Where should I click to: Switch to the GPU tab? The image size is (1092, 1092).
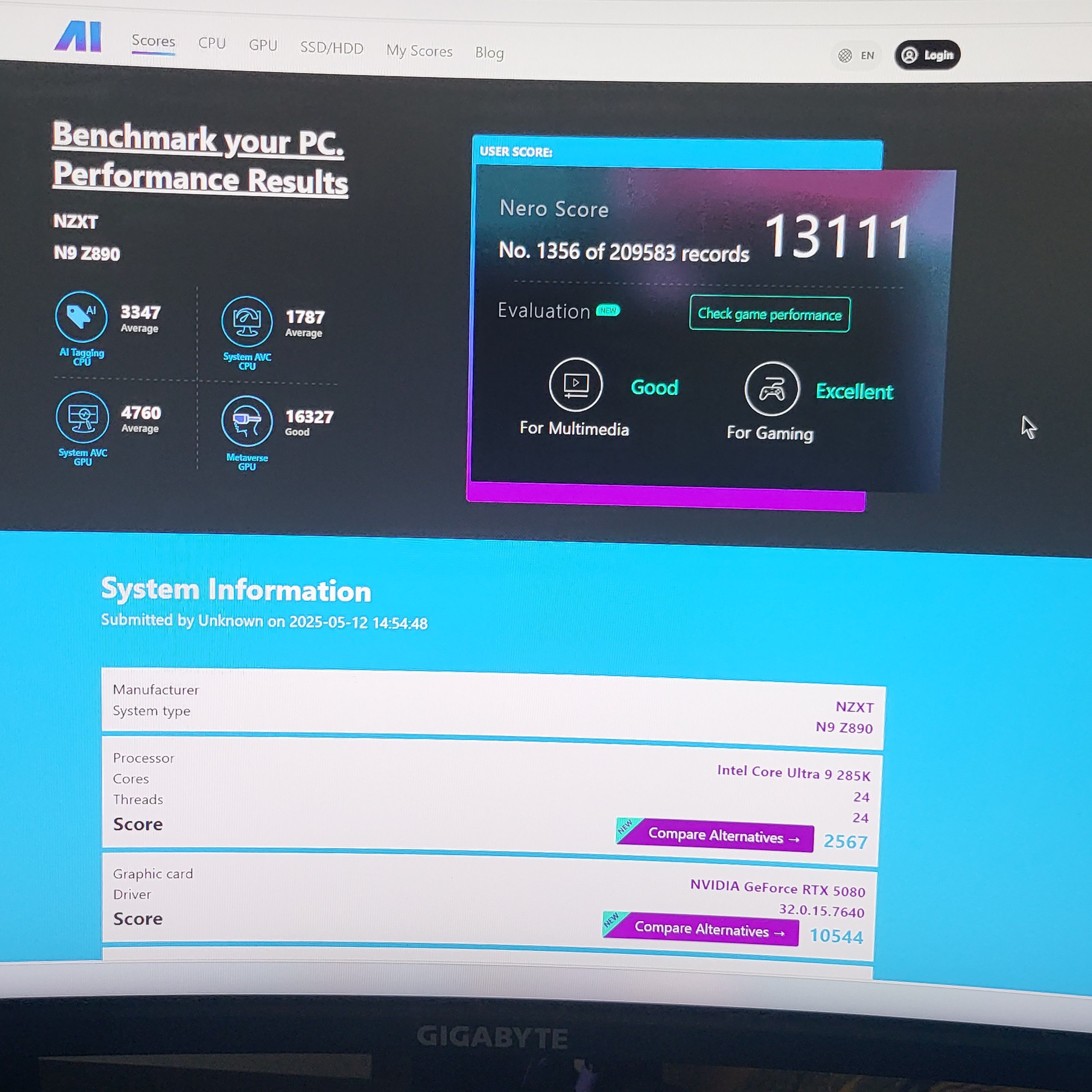(x=263, y=45)
